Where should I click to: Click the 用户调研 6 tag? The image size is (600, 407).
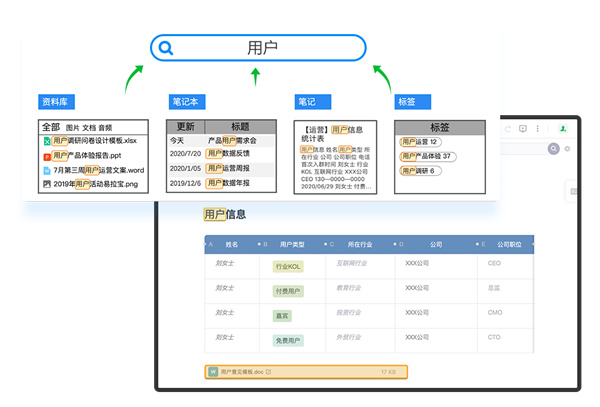point(420,171)
